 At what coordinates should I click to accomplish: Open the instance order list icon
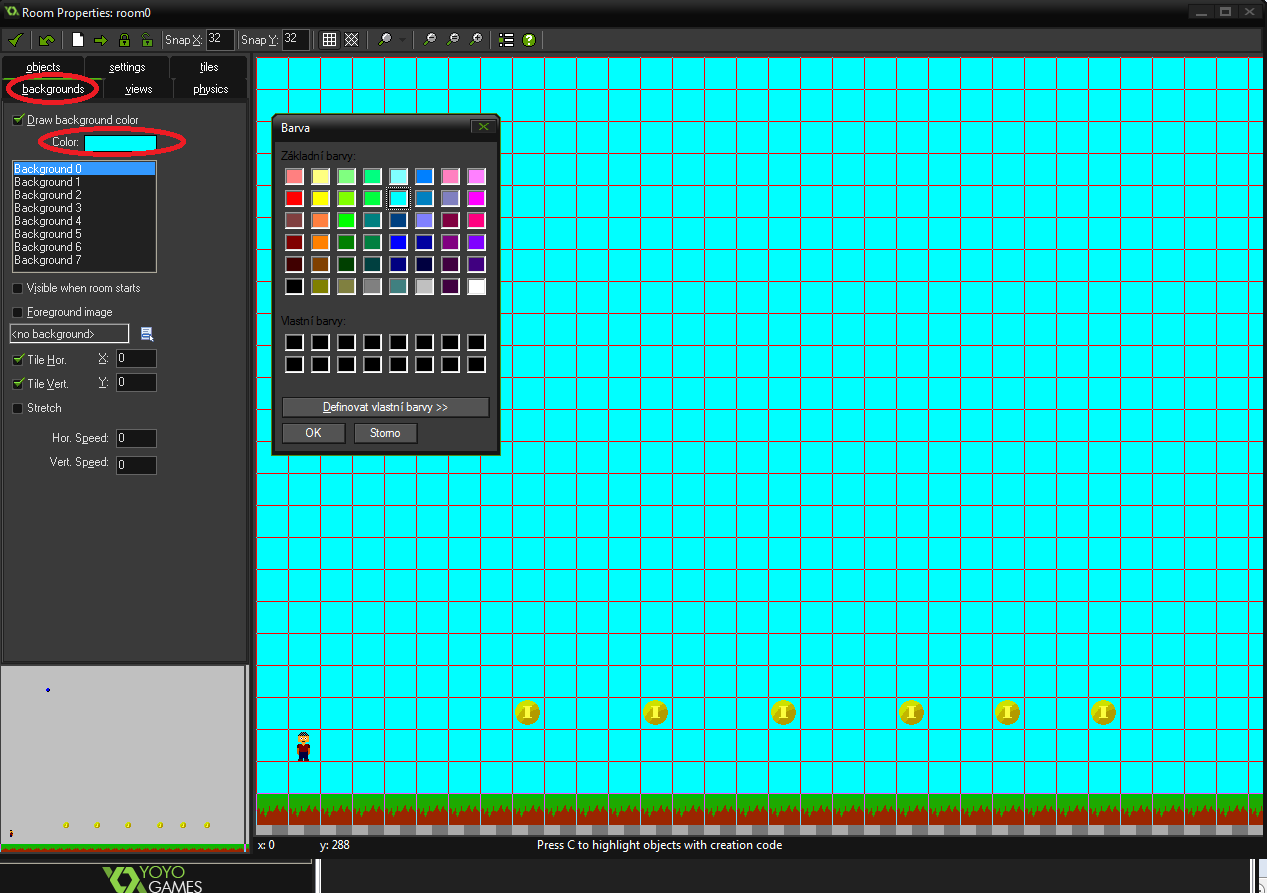(x=506, y=40)
